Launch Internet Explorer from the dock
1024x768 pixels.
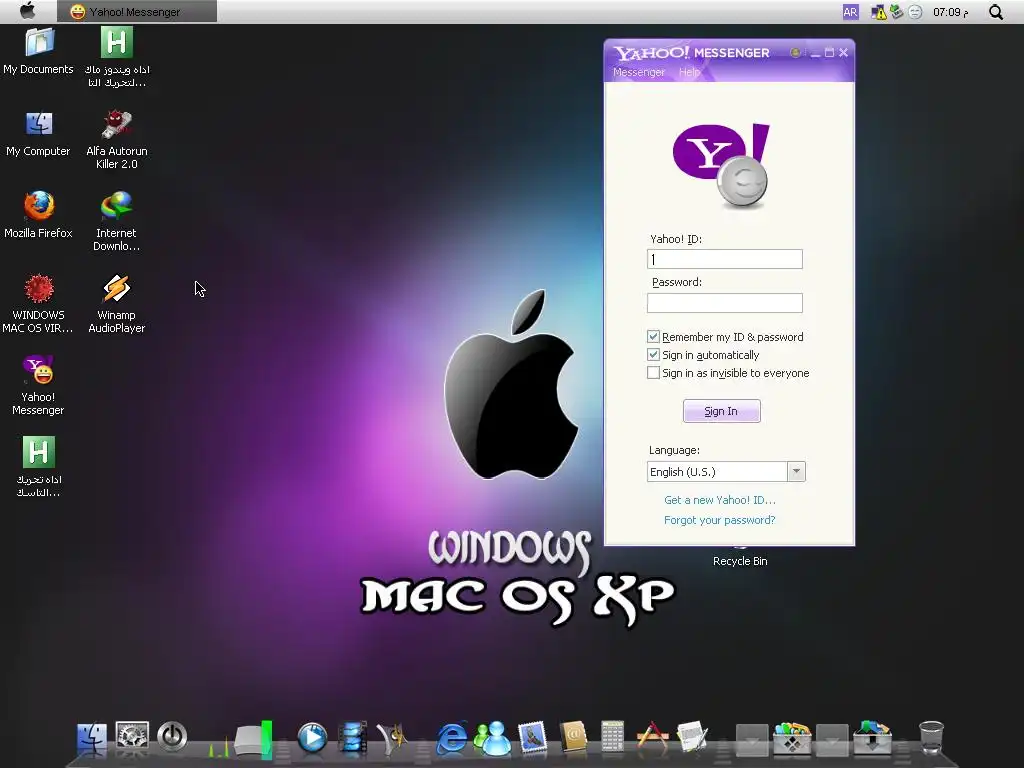coord(452,738)
